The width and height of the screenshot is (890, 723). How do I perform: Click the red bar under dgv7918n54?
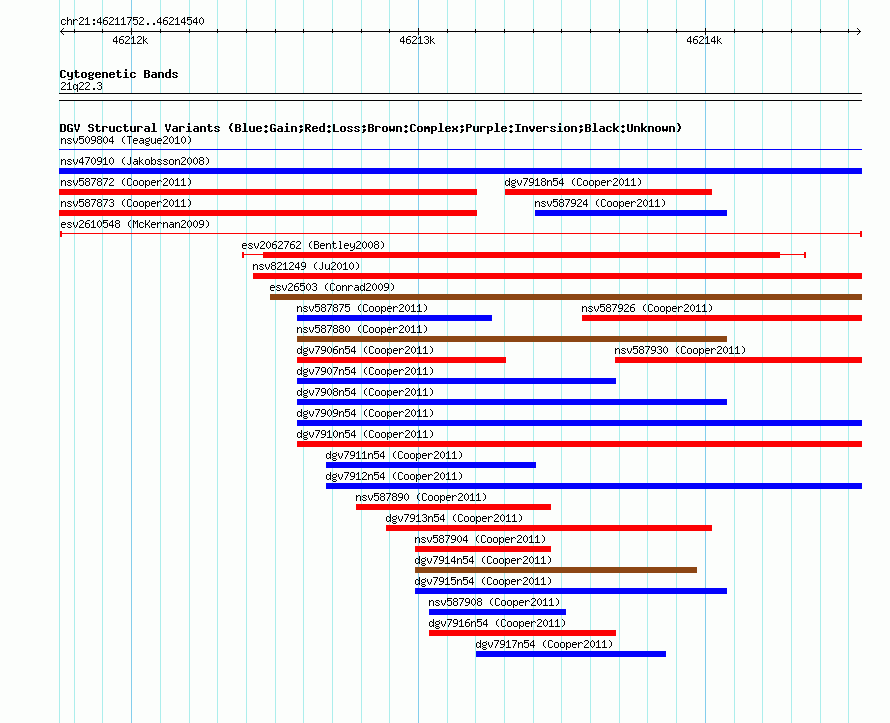608,192
